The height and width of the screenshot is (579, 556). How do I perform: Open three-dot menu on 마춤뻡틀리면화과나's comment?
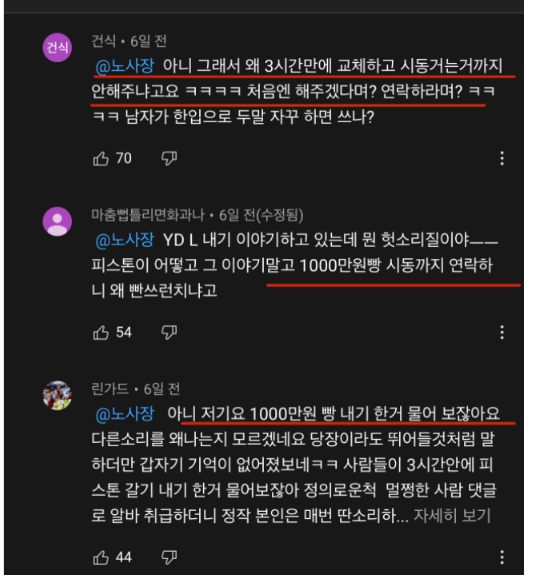point(502,333)
